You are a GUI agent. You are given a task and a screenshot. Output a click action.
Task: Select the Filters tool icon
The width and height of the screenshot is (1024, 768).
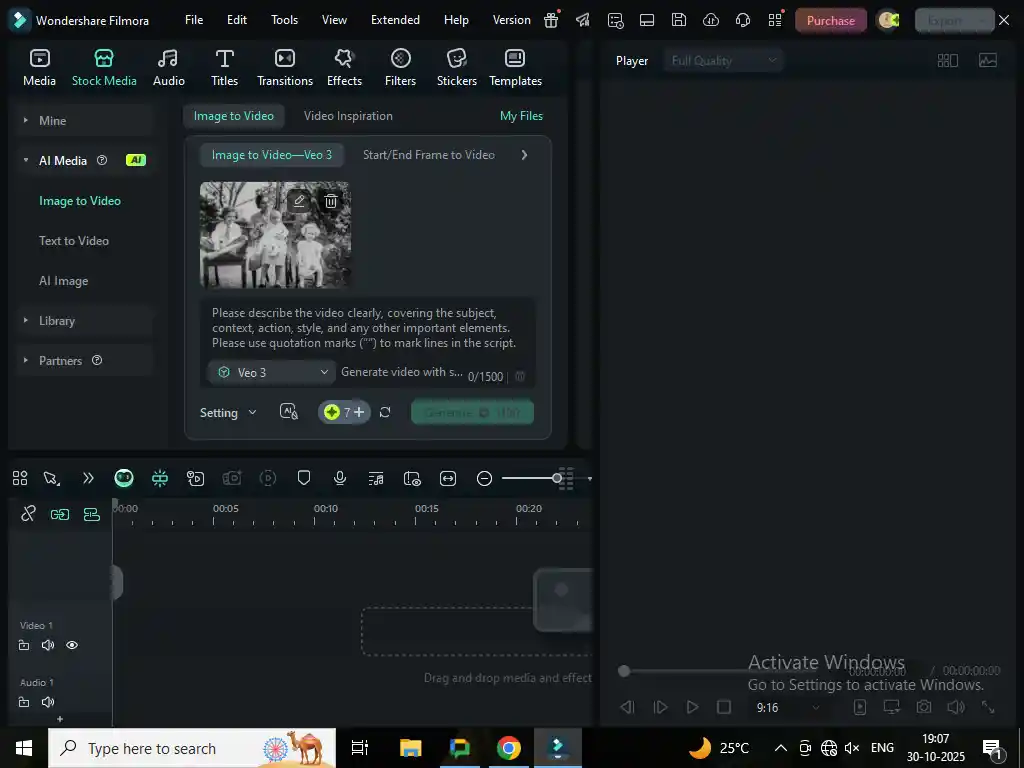[x=400, y=67]
